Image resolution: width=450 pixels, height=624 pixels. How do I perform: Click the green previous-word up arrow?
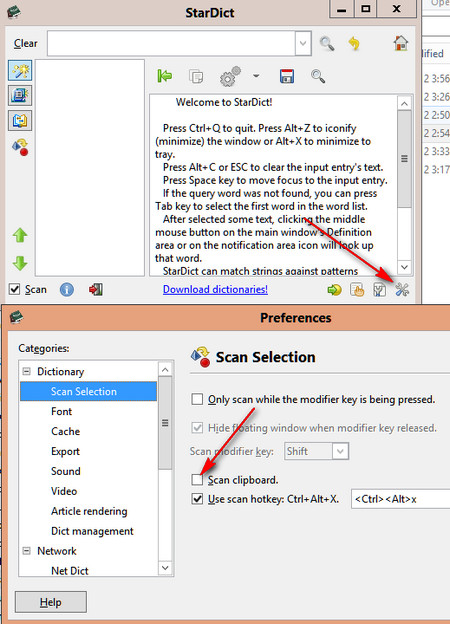[20, 236]
